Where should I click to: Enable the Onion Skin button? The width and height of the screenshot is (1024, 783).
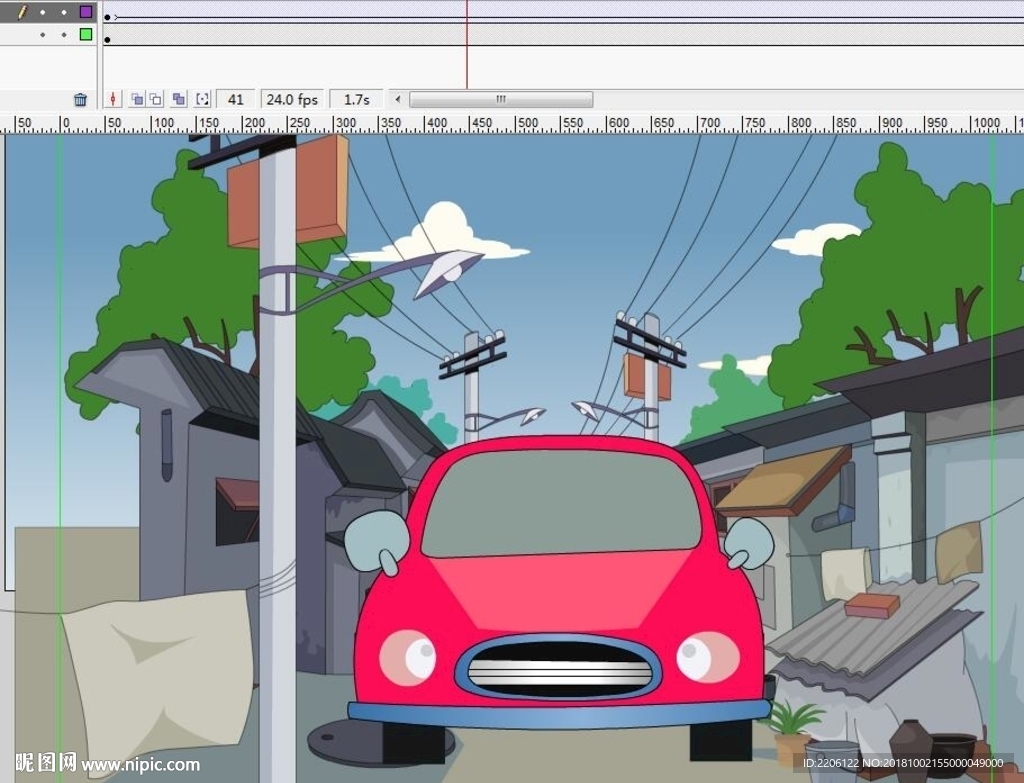[x=137, y=99]
